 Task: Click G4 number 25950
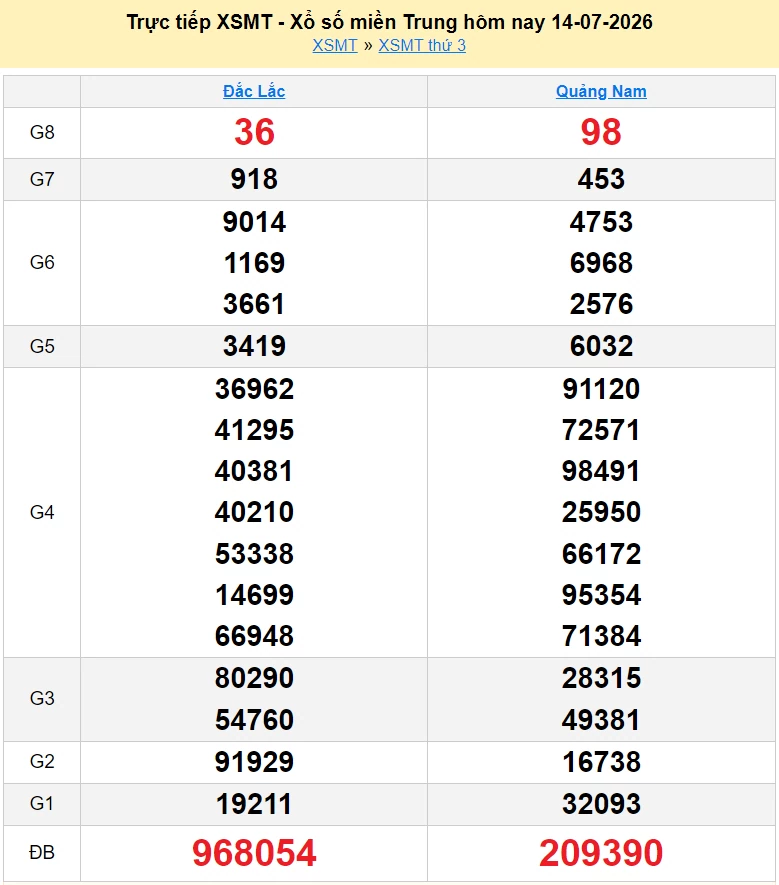point(601,512)
